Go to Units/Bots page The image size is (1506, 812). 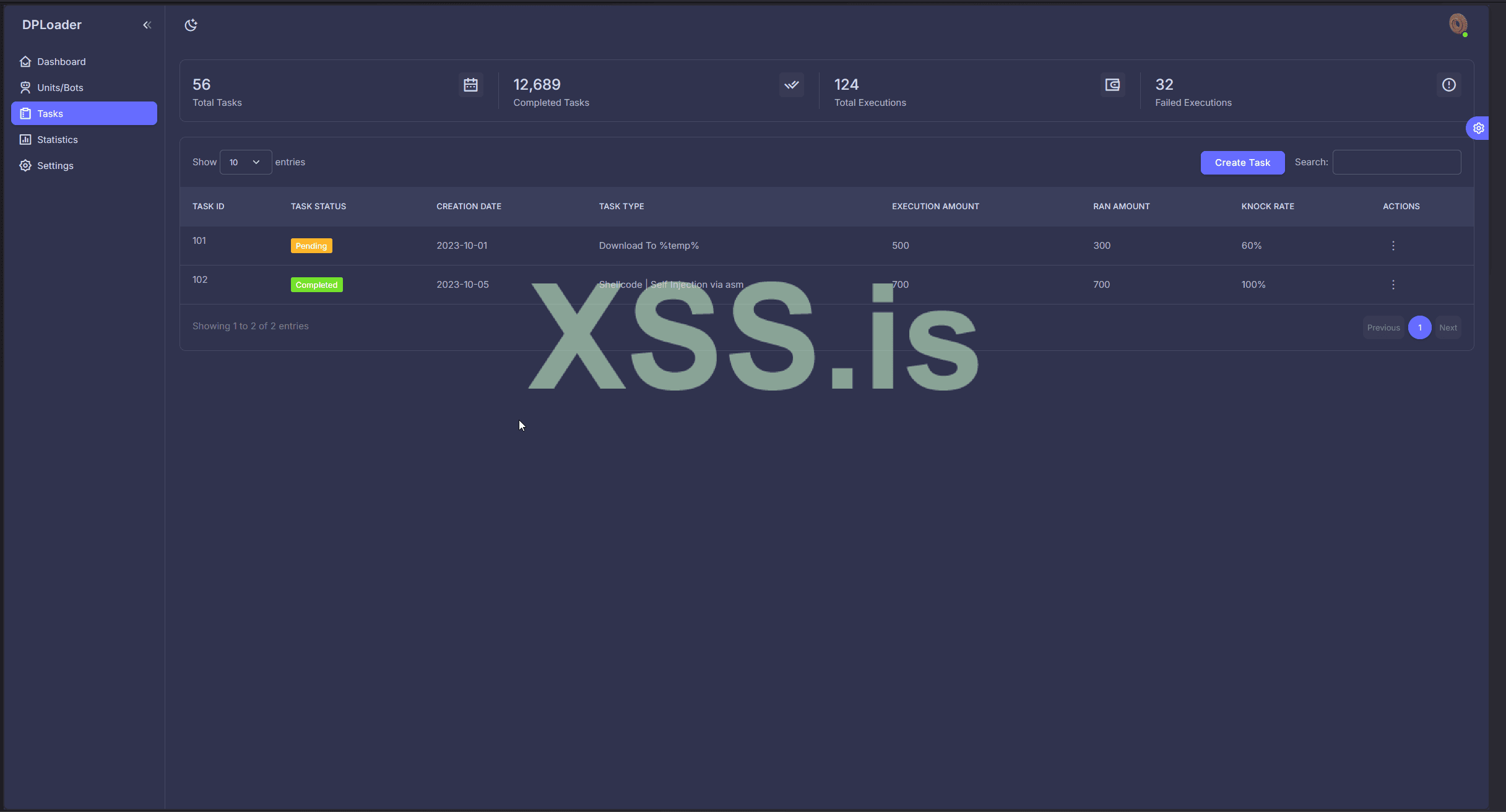point(60,88)
